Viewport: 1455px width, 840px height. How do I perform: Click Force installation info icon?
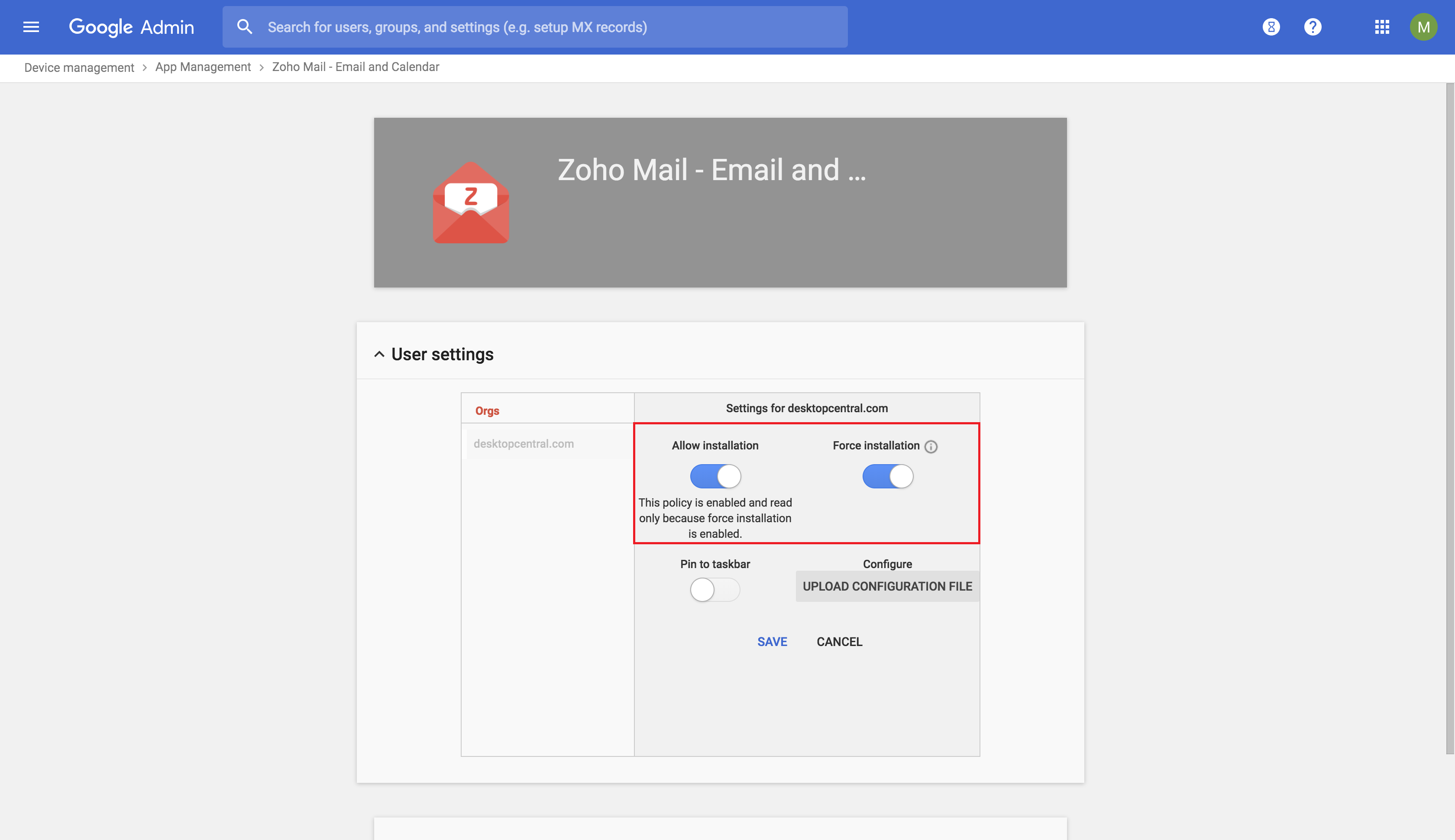coord(931,446)
